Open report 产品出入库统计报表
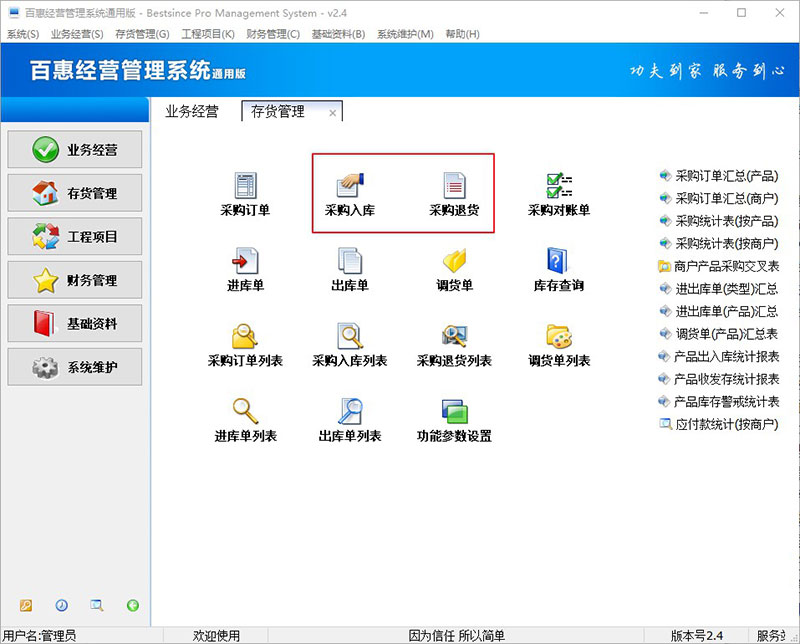 pos(719,357)
